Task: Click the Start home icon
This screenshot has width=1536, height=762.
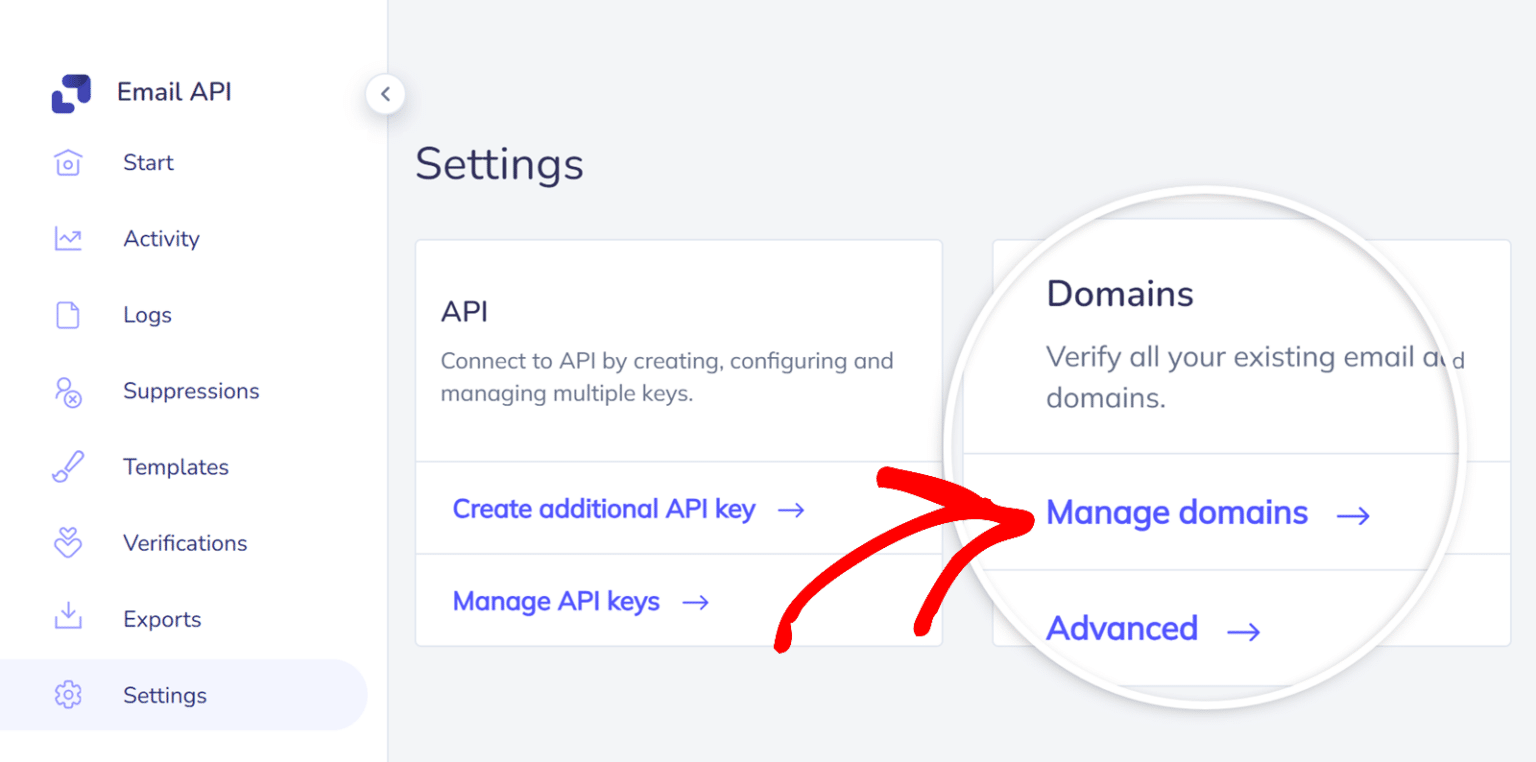Action: coord(67,163)
